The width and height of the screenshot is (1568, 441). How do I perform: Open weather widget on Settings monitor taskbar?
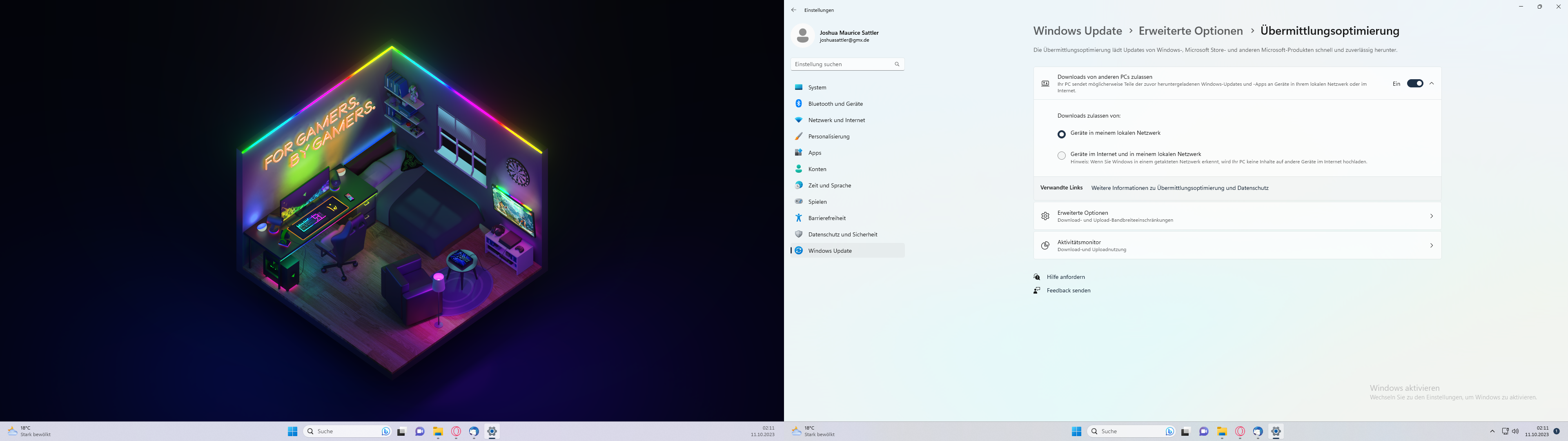pyautogui.click(x=813, y=431)
